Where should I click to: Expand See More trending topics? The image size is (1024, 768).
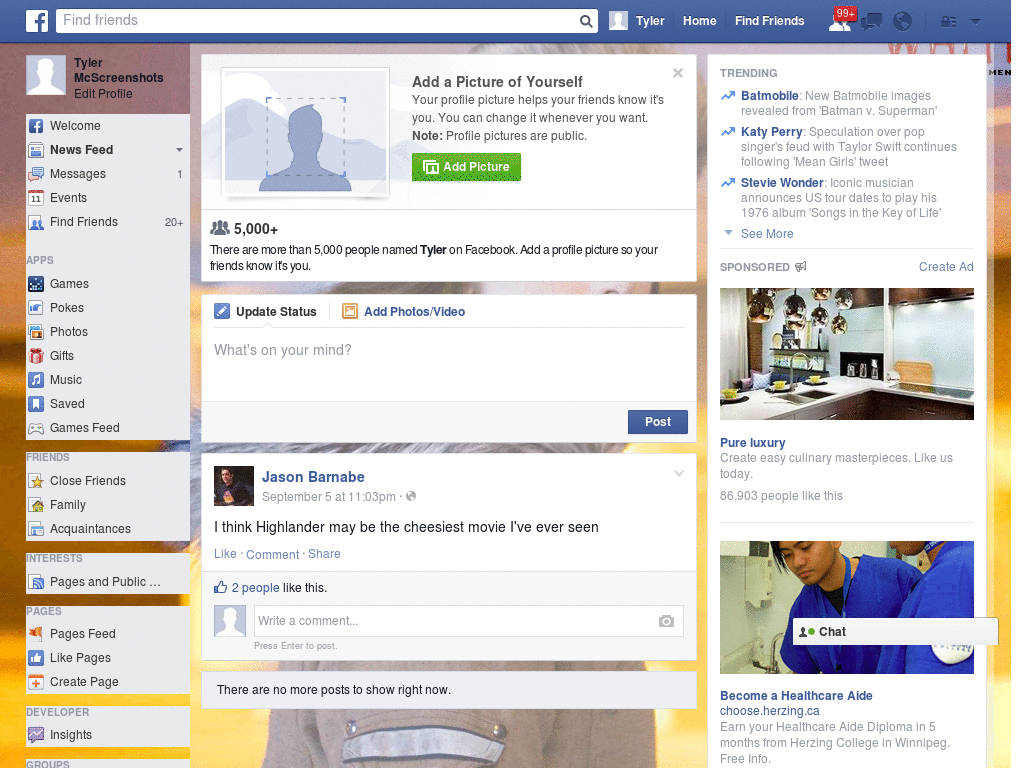767,234
